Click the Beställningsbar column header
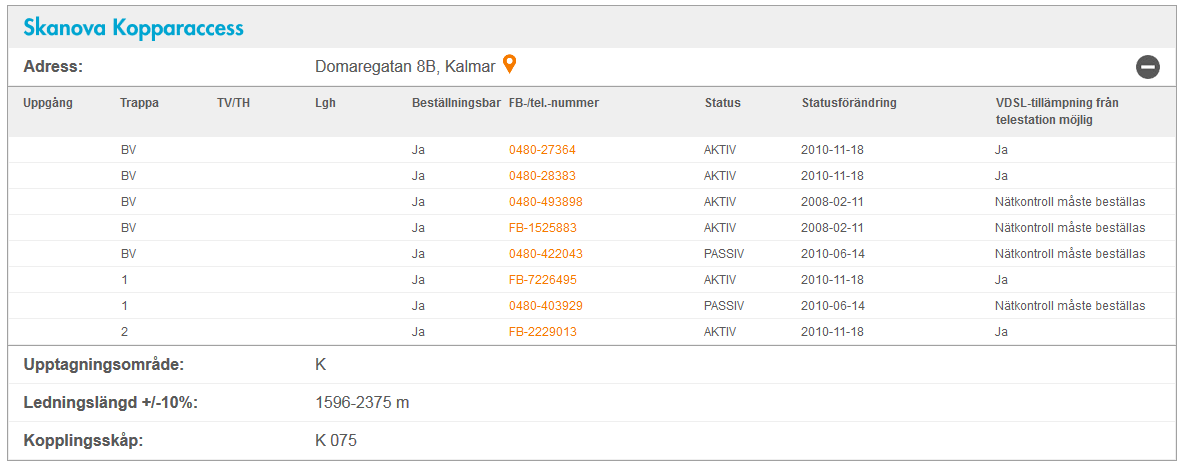Screen dimensions: 1183x468 (456, 103)
